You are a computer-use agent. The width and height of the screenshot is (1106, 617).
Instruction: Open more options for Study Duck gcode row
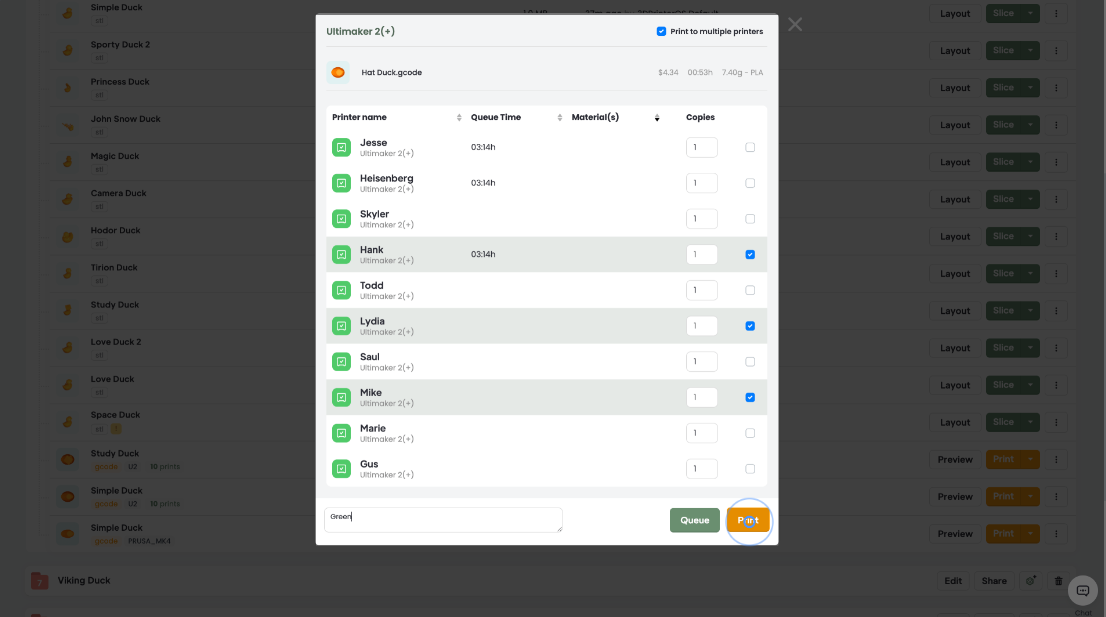pos(1056,460)
